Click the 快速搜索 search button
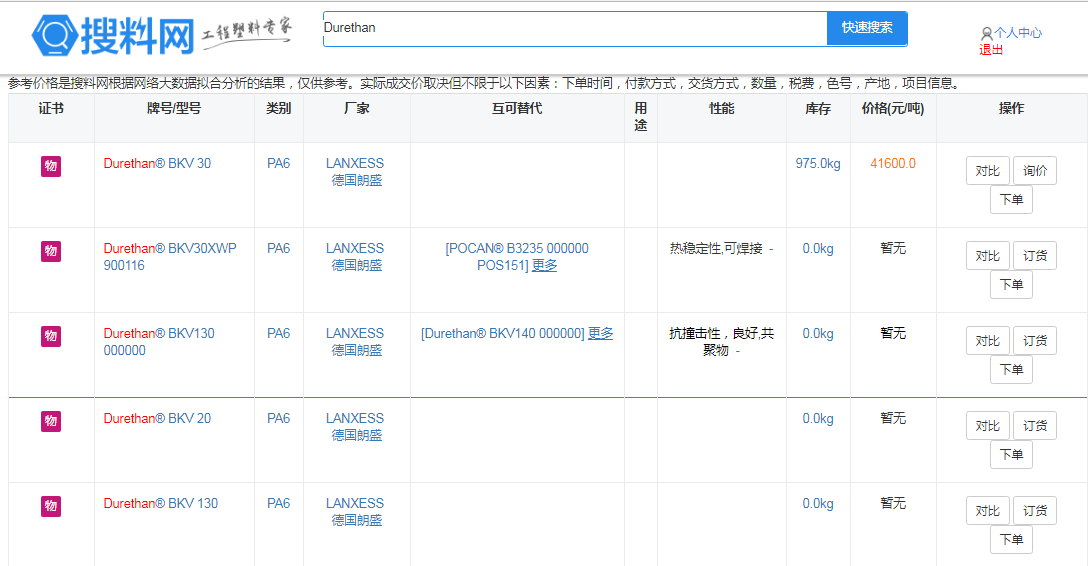 [867, 28]
